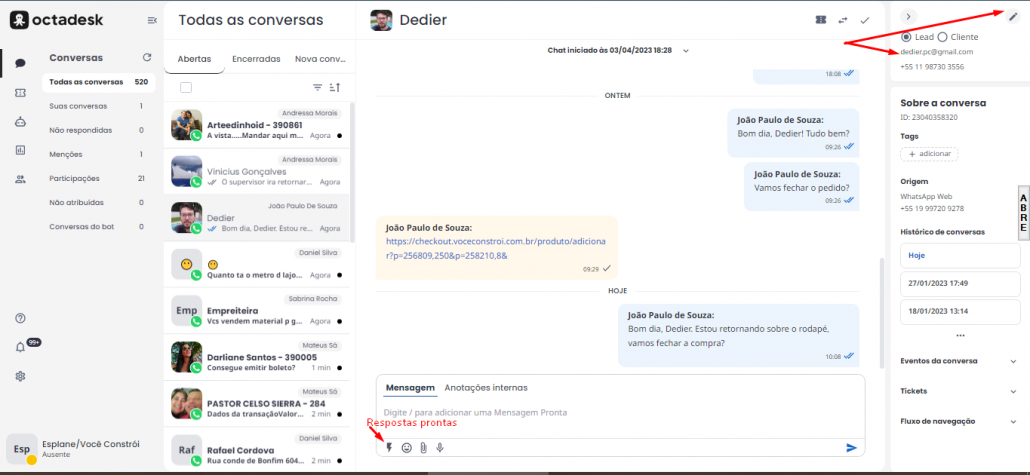Open the emoji picker in message box
This screenshot has width=1030, height=475.
coord(407,448)
